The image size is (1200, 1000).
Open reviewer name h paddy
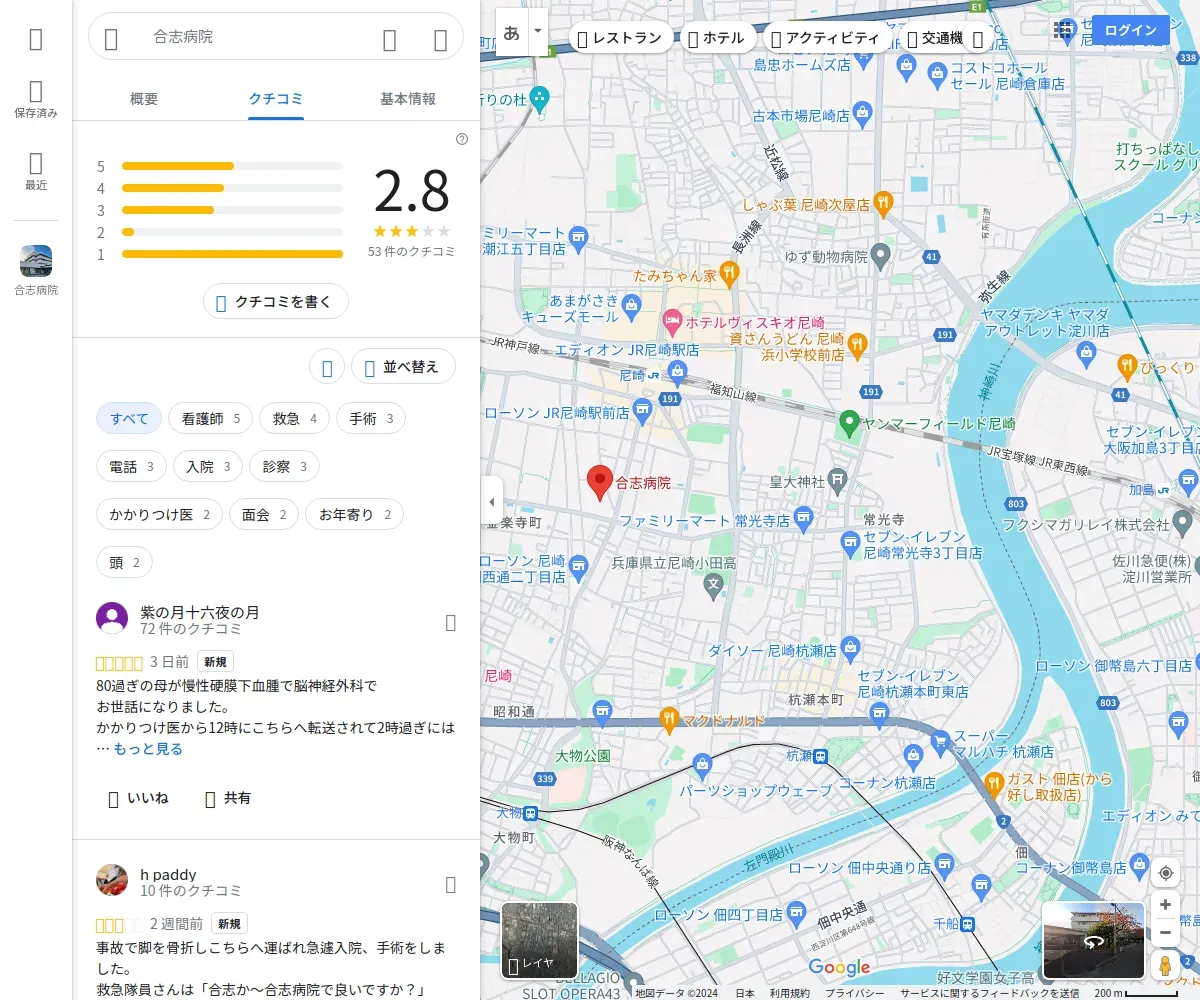click(x=168, y=874)
